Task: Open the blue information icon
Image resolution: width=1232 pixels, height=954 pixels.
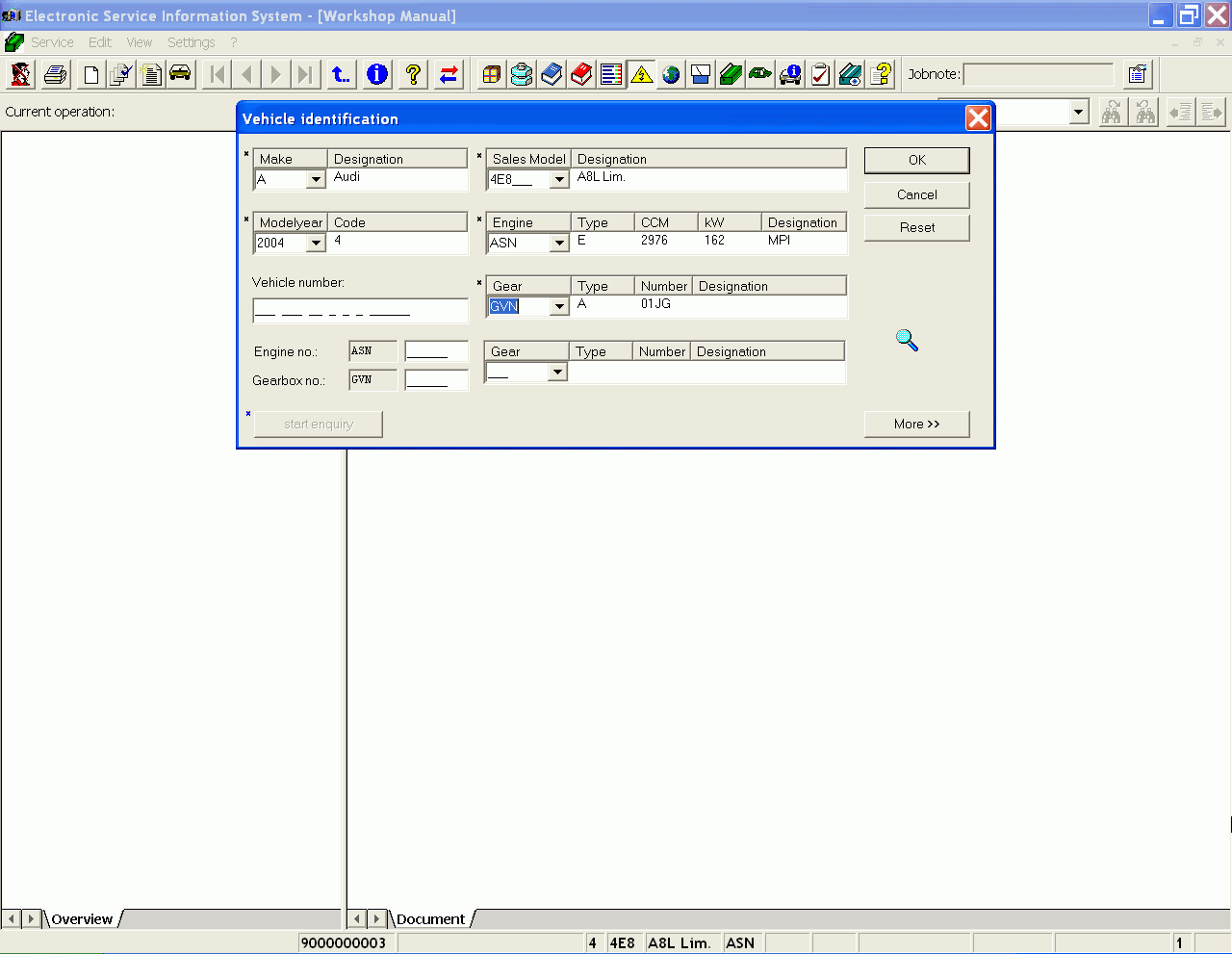Action: [377, 74]
